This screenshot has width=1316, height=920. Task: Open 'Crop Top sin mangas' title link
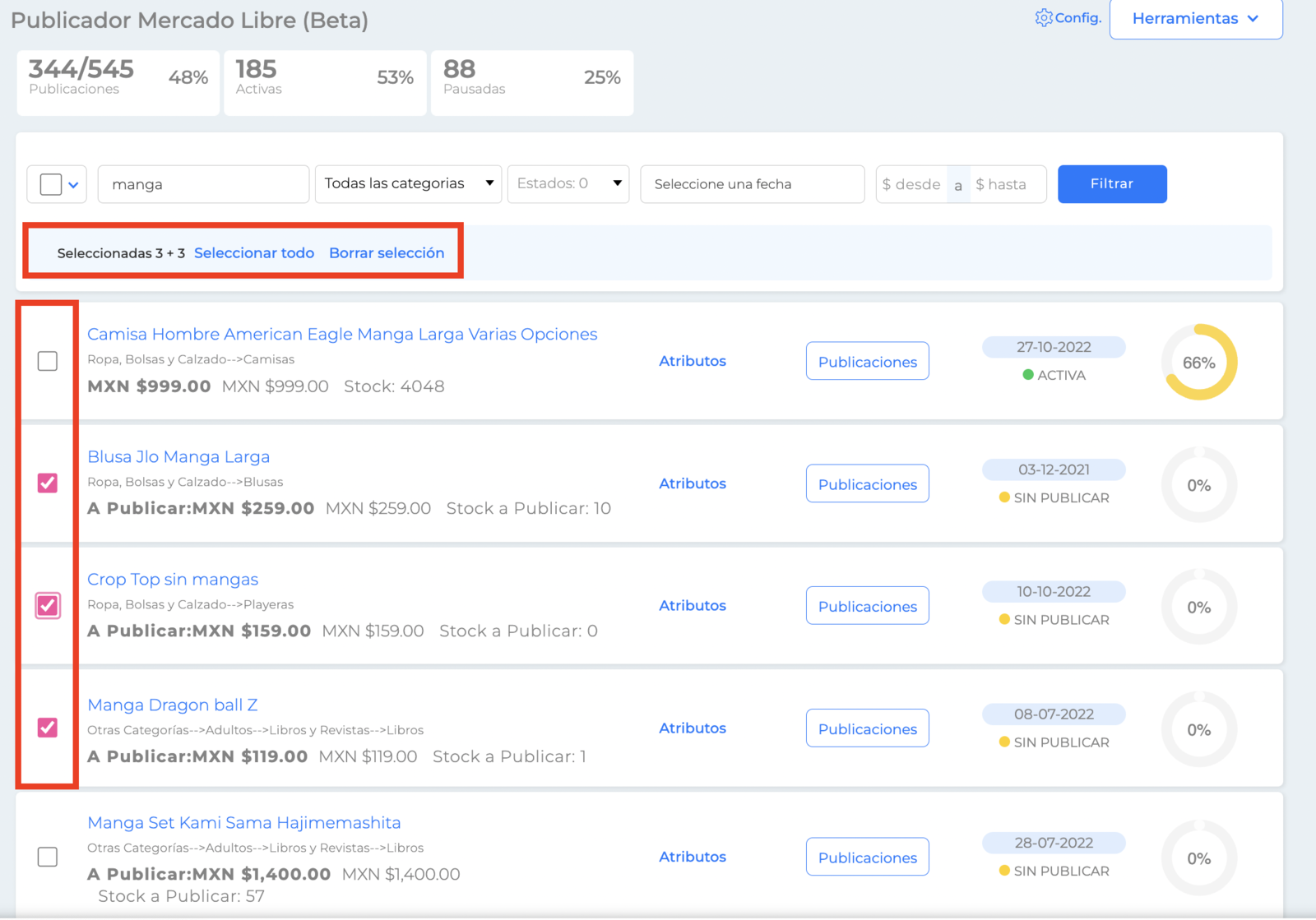[173, 579]
